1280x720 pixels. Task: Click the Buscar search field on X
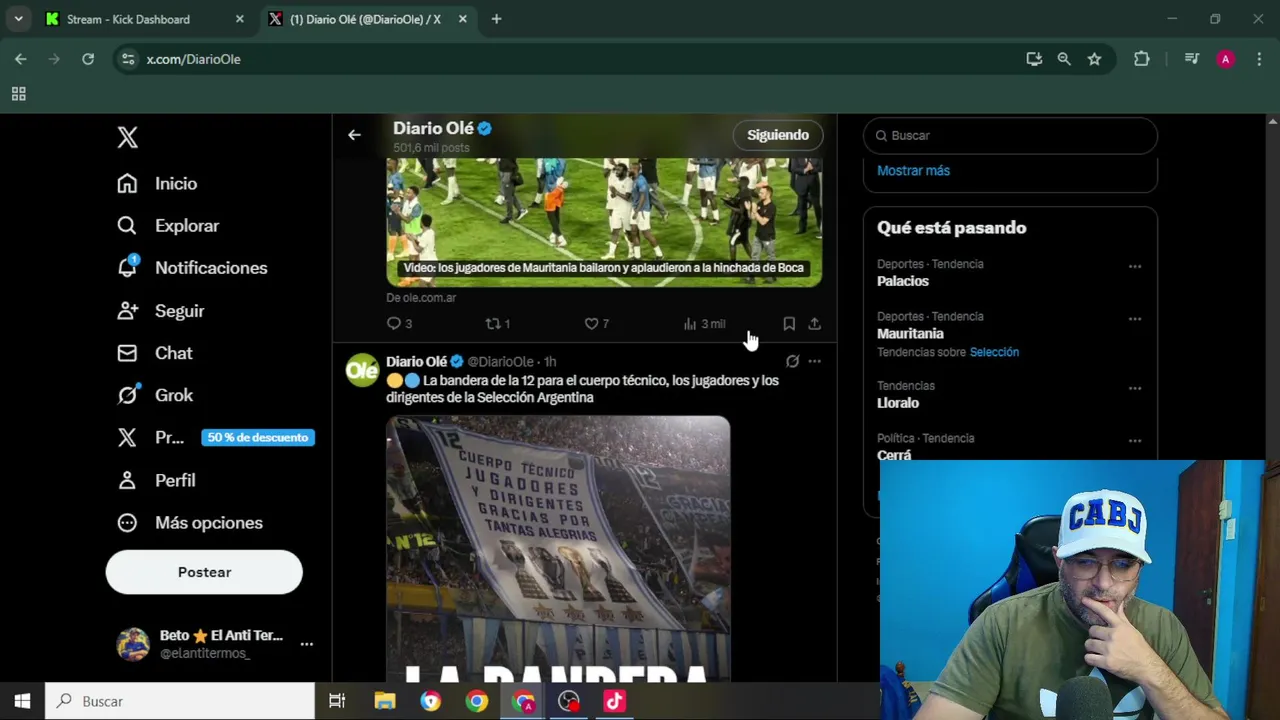click(1010, 135)
